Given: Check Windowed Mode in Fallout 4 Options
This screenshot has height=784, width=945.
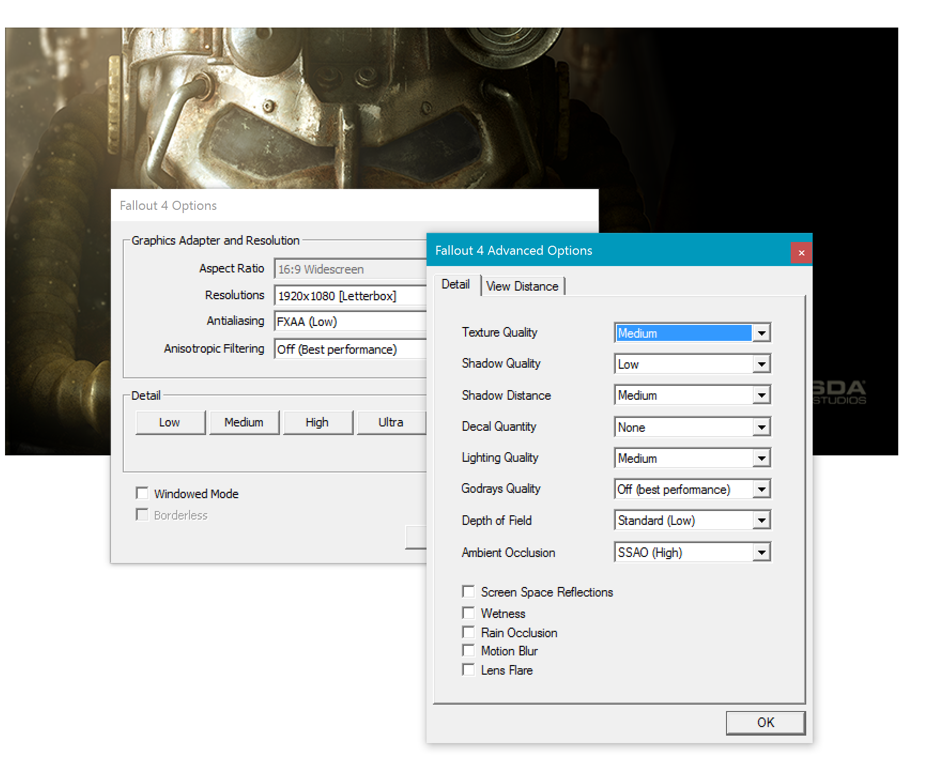Looking at the screenshot, I should point(142,493).
